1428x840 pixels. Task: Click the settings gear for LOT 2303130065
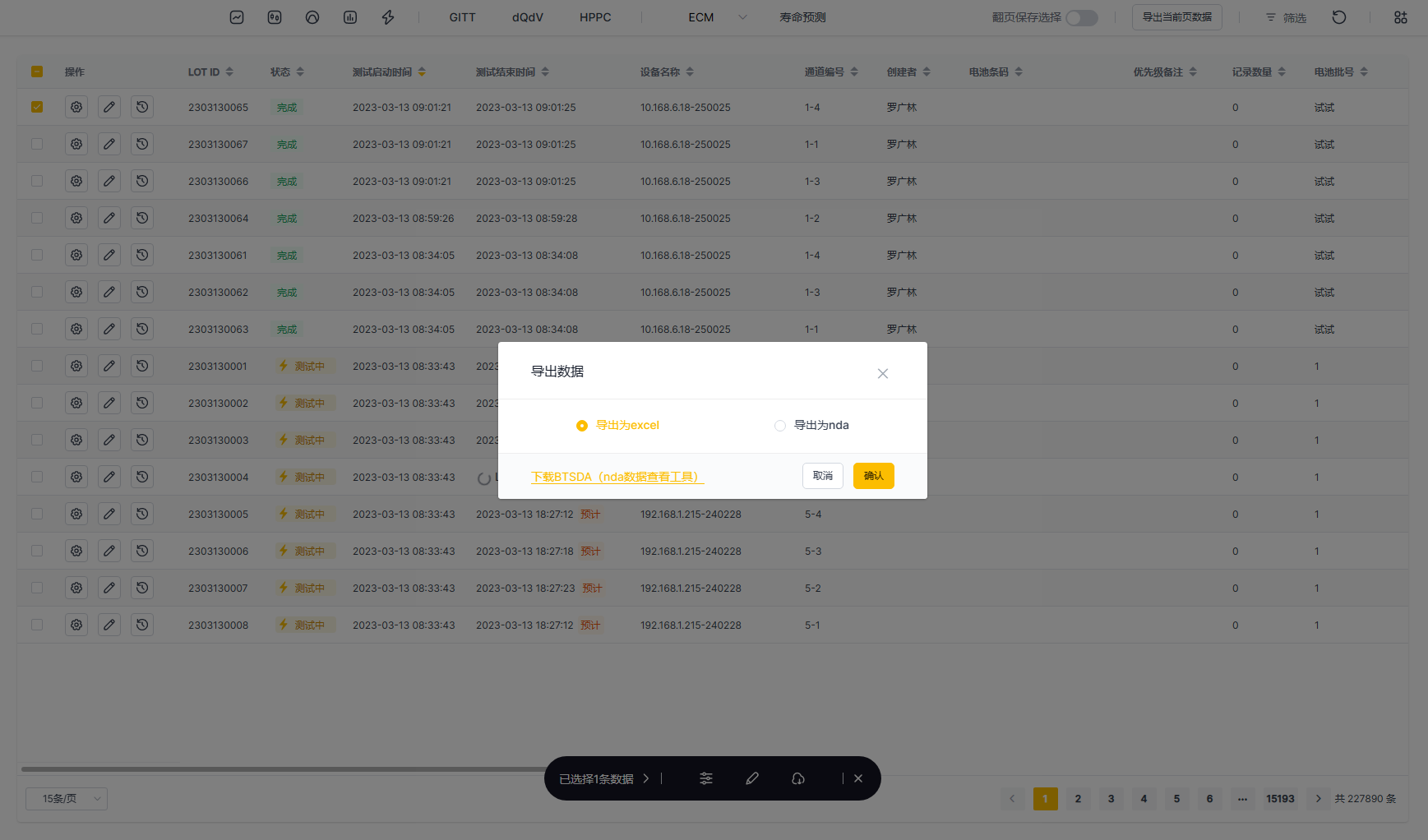tap(76, 107)
